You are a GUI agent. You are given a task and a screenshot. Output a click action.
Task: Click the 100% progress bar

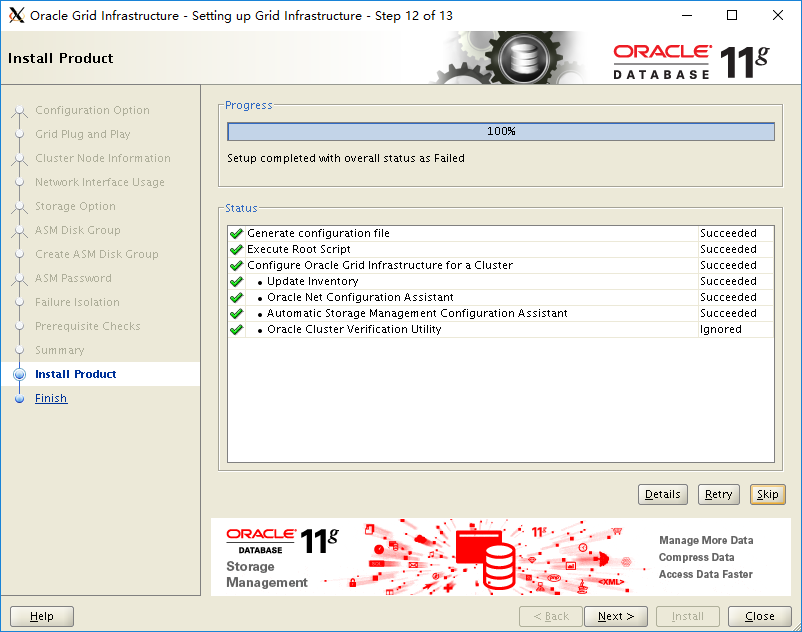[x=501, y=131]
